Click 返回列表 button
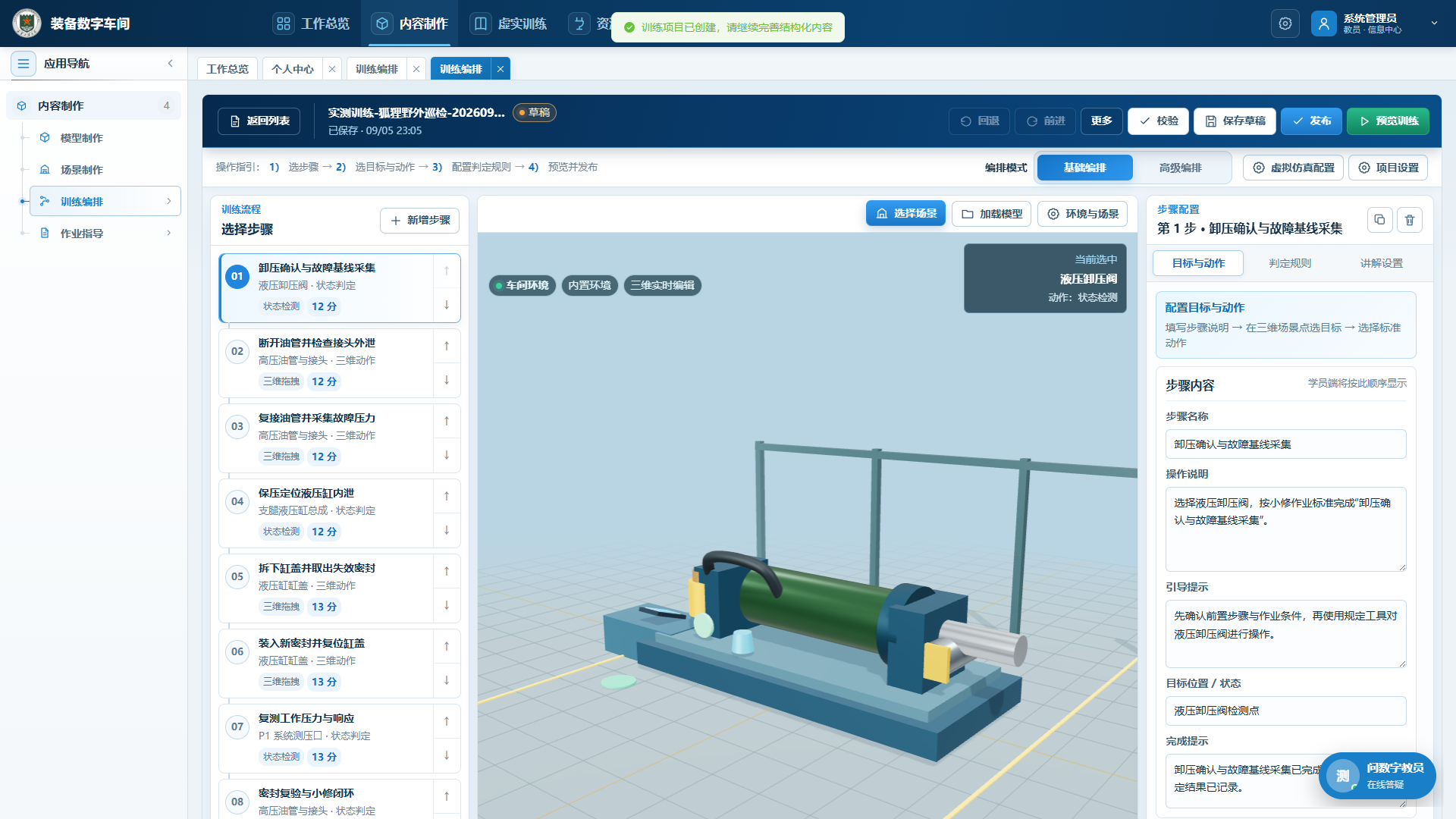Screen dimensions: 1456x819 259,121
